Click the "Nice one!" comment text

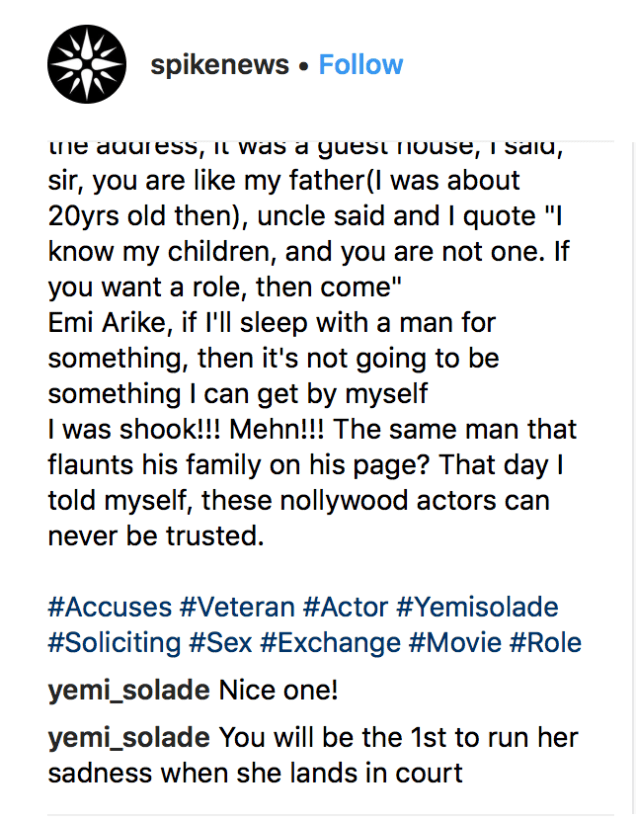coord(274,691)
